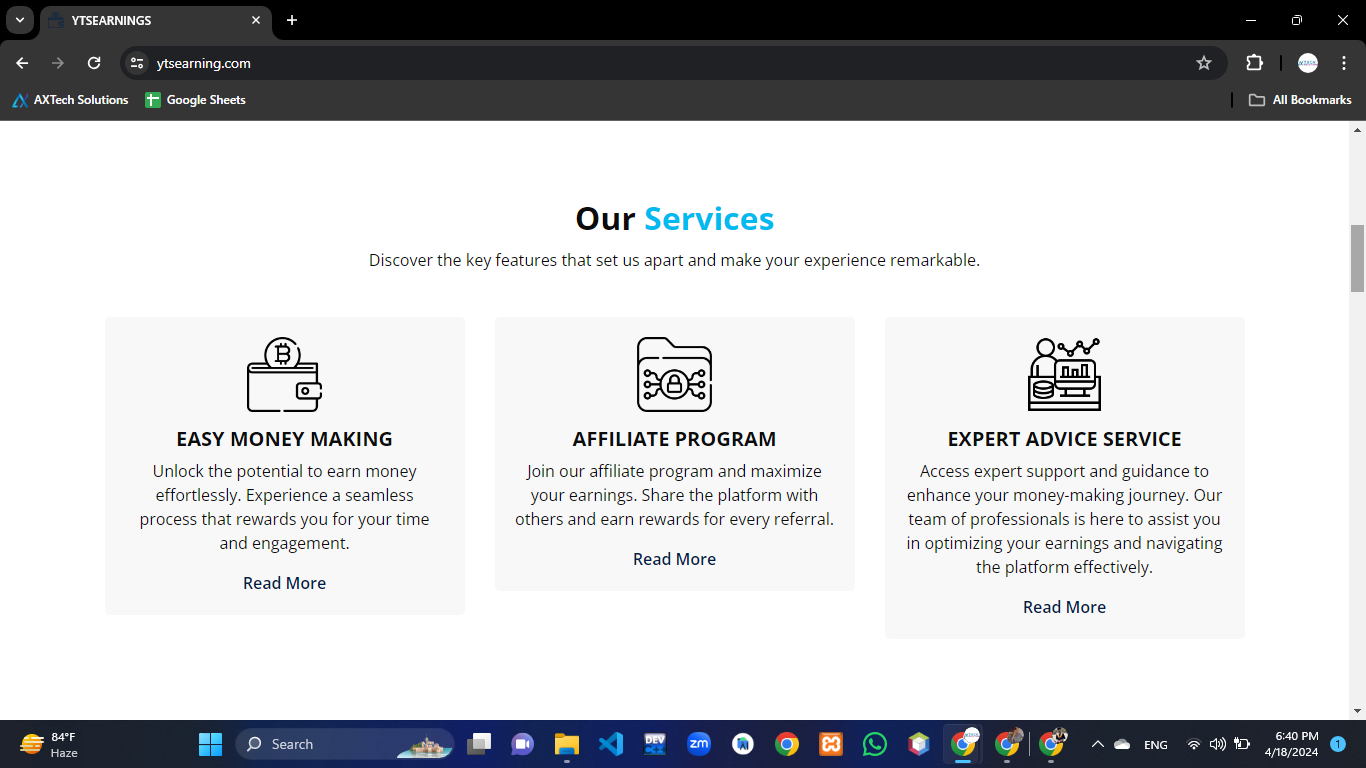Click the affiliate program folder lock icon
Image resolution: width=1366 pixels, height=768 pixels.
674,375
